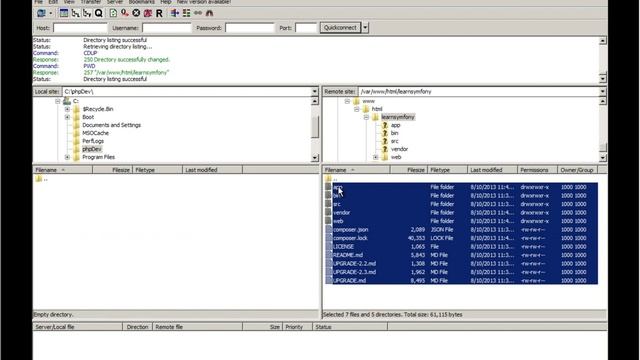Select UPGRADE-2.3.md in remote file list
This screenshot has height=360, width=640.
461,272
